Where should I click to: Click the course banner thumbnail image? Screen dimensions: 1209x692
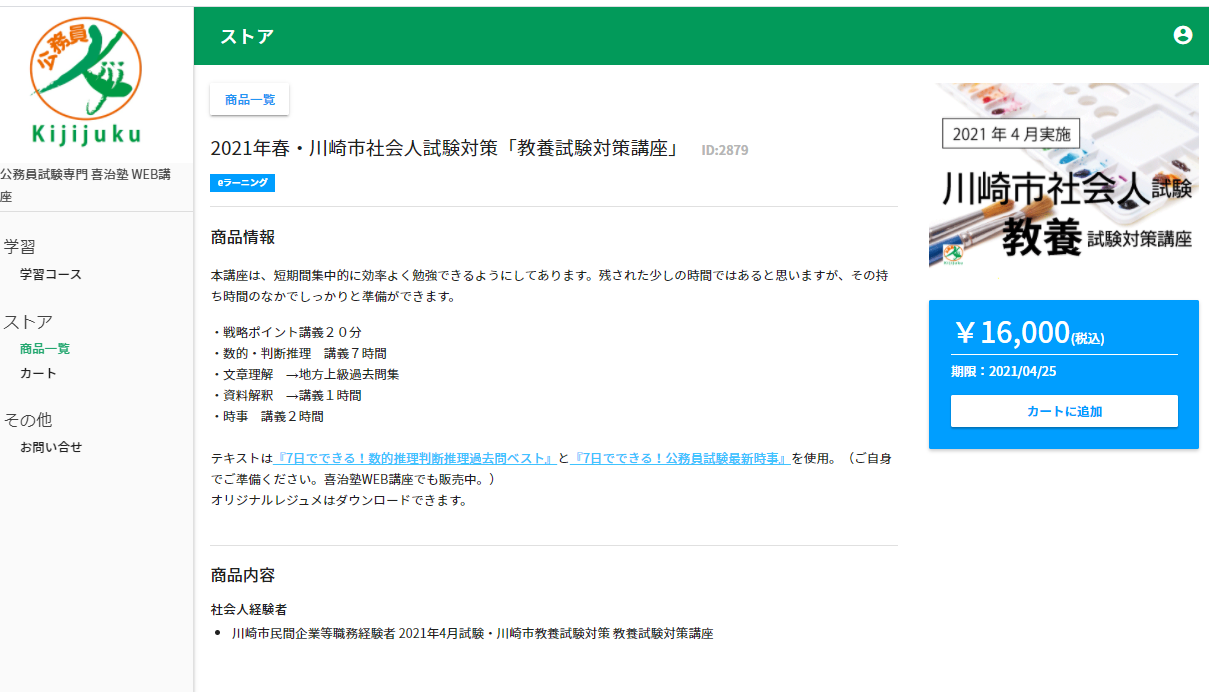click(1064, 175)
